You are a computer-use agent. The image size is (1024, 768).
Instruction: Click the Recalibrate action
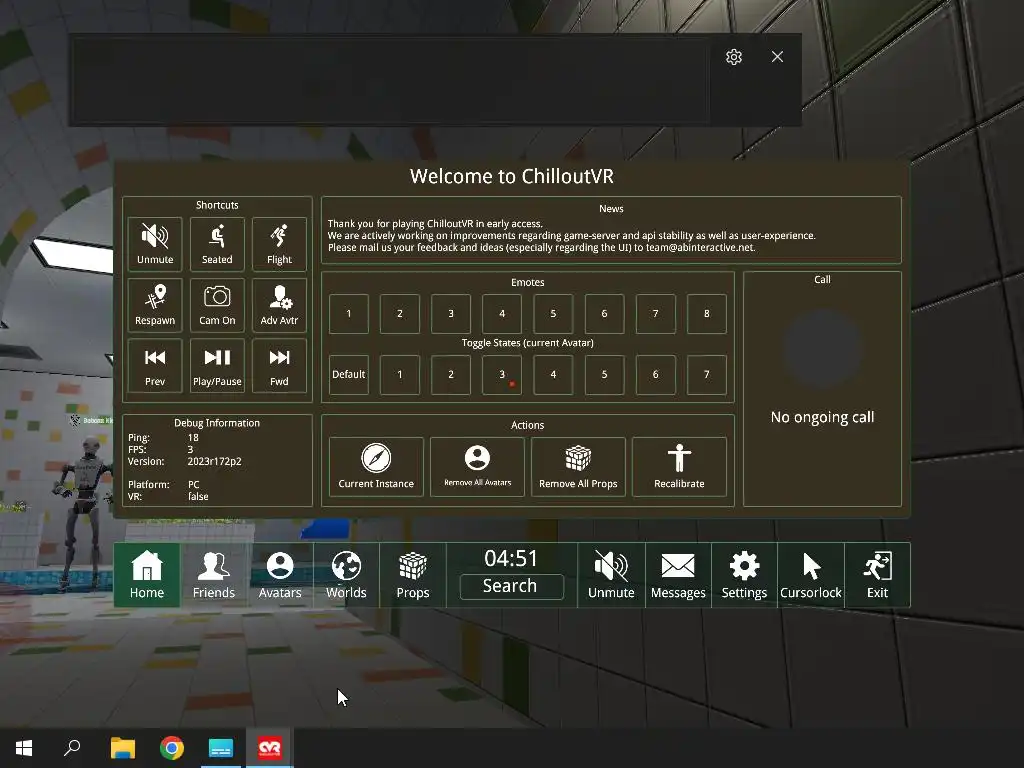coord(679,467)
